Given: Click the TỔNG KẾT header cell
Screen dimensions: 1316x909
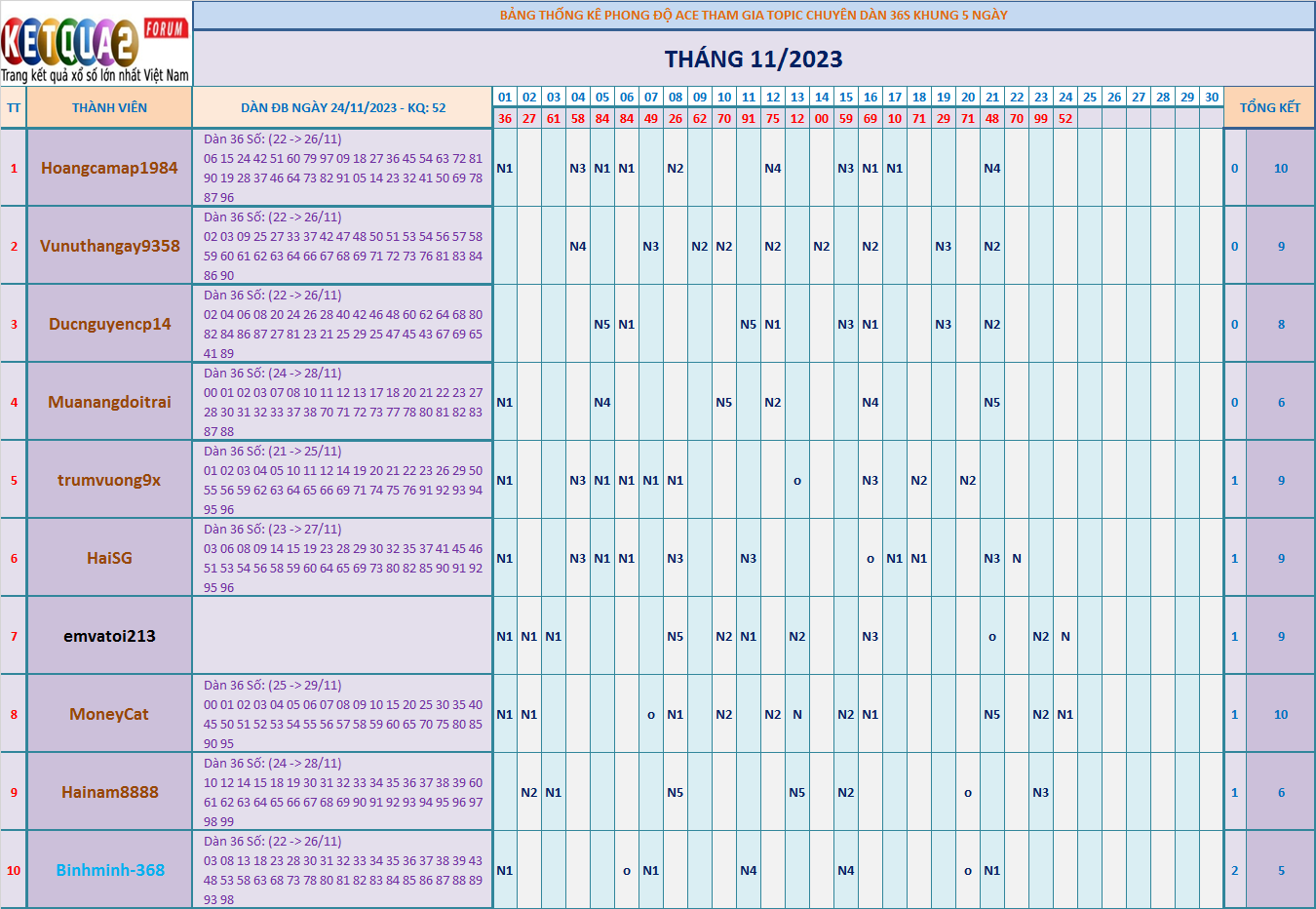Looking at the screenshot, I should 1269,108.
